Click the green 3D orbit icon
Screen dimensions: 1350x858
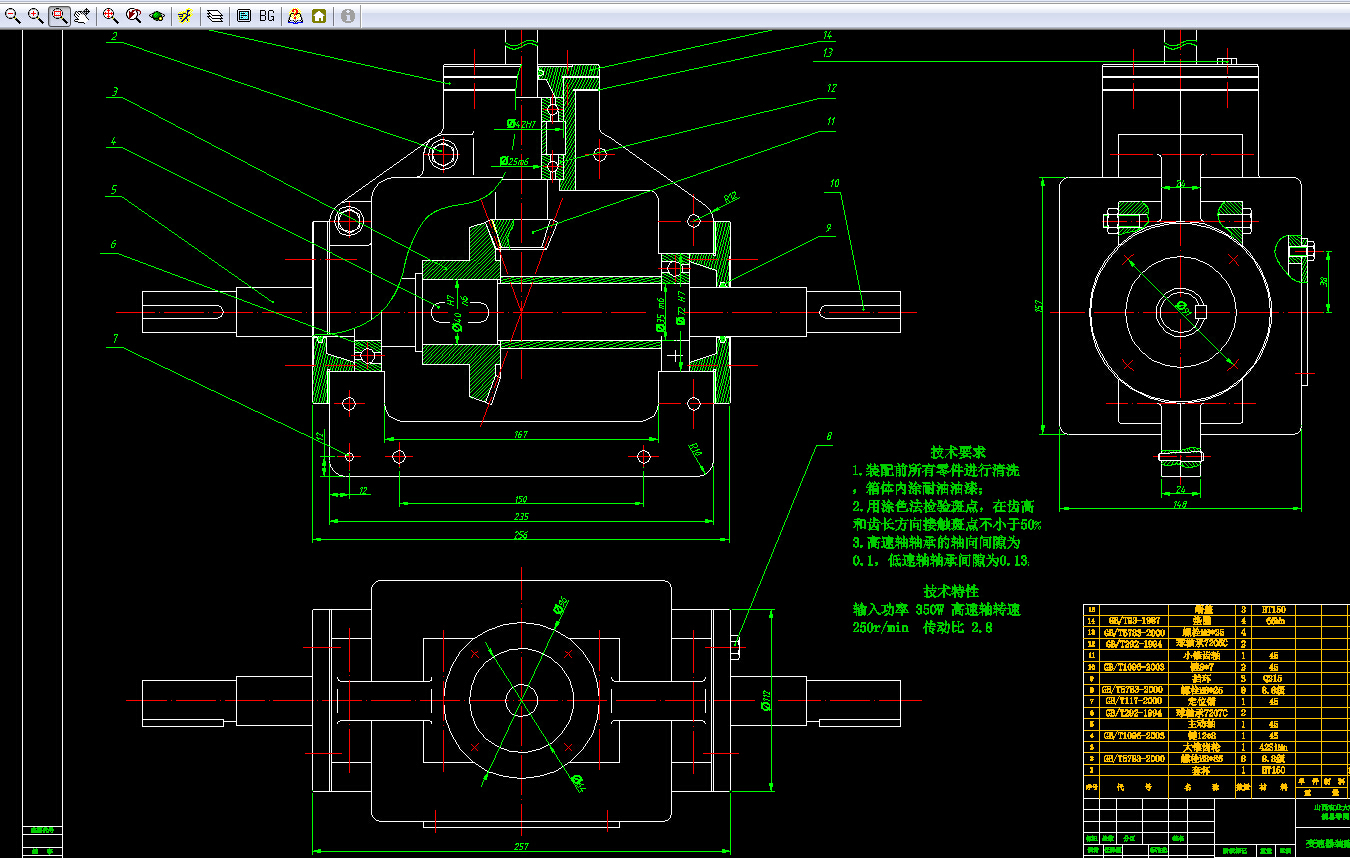click(x=157, y=16)
